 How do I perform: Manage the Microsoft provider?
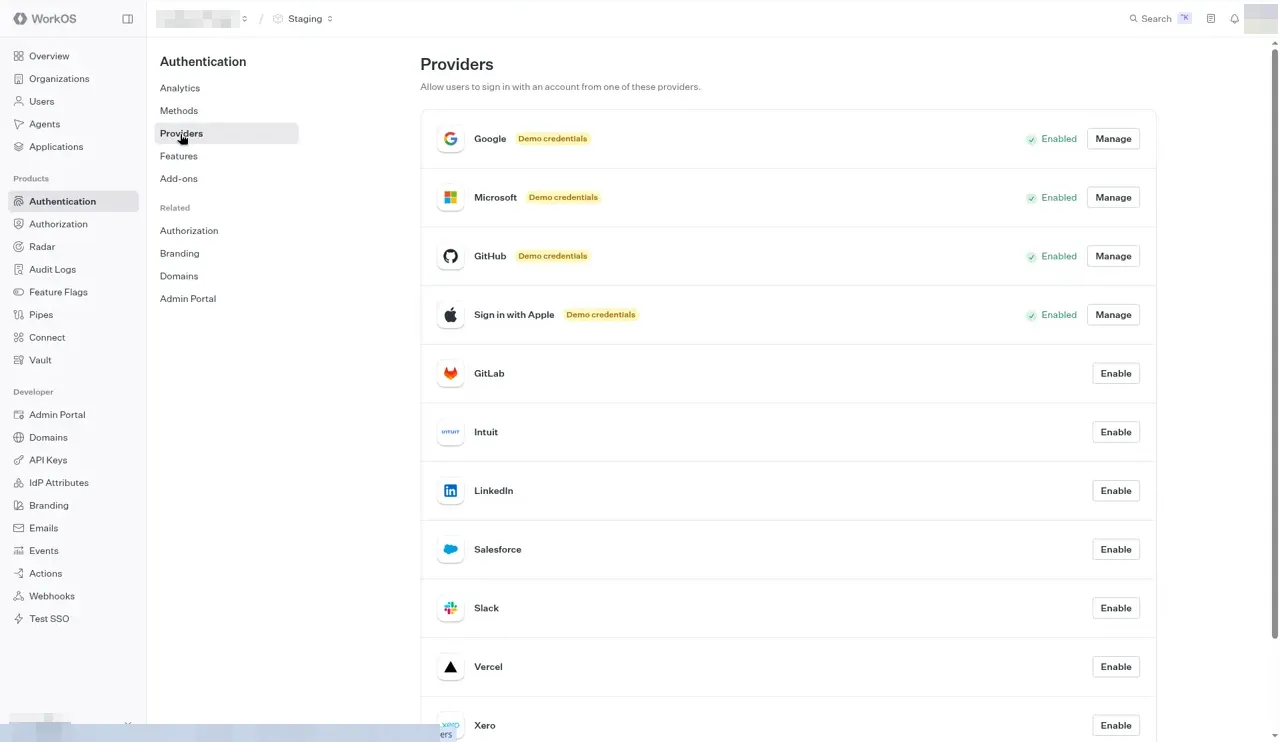1113,198
